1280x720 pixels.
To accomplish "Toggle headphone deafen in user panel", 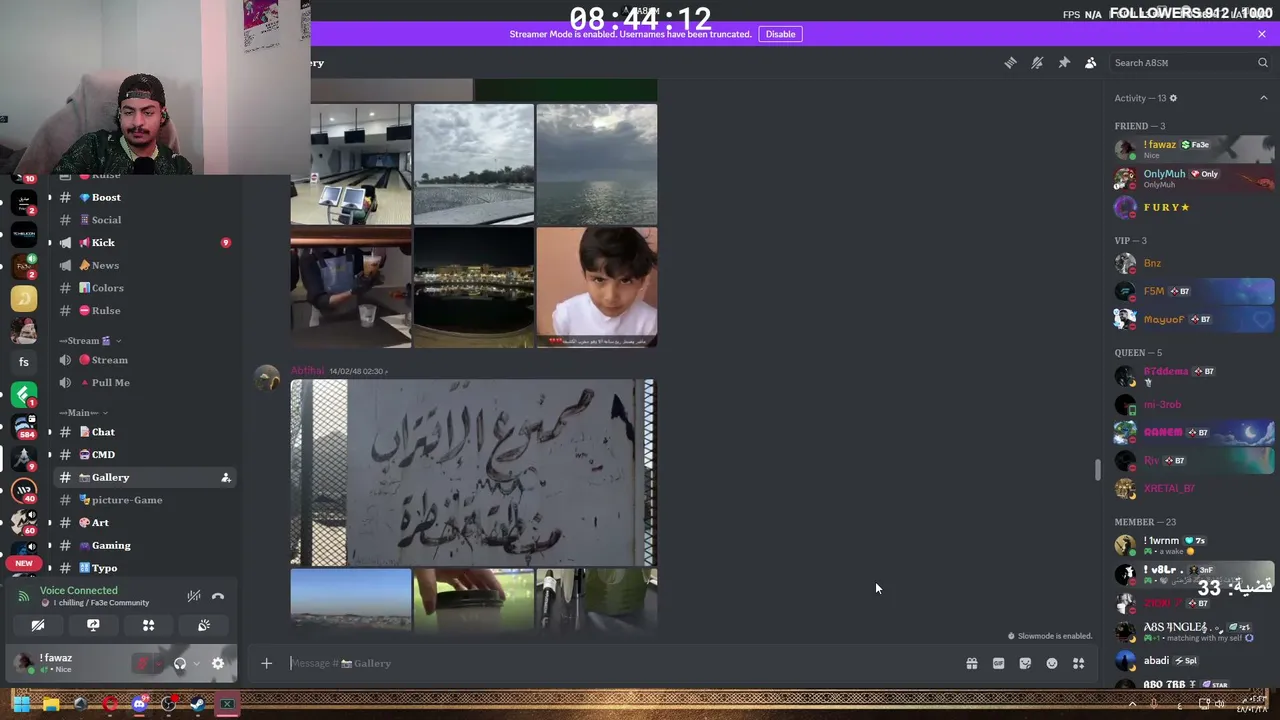I will [x=180, y=664].
